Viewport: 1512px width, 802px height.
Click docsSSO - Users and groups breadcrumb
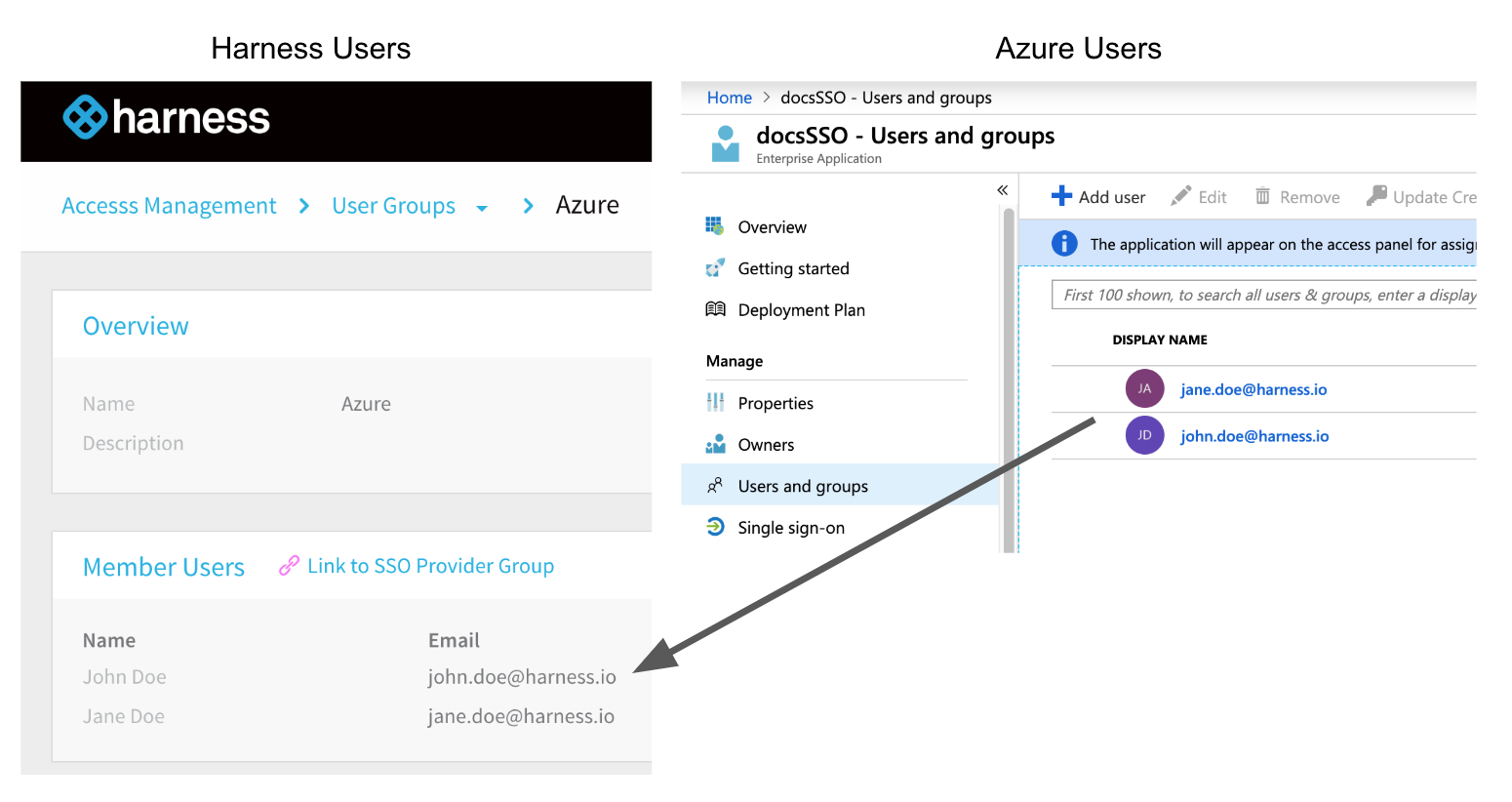coord(886,98)
